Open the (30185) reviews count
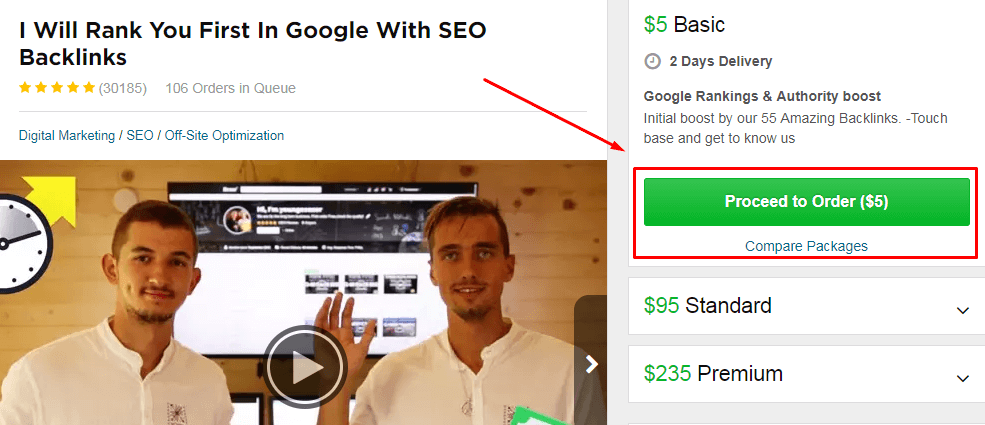This screenshot has width=985, height=425. pyautogui.click(x=122, y=89)
